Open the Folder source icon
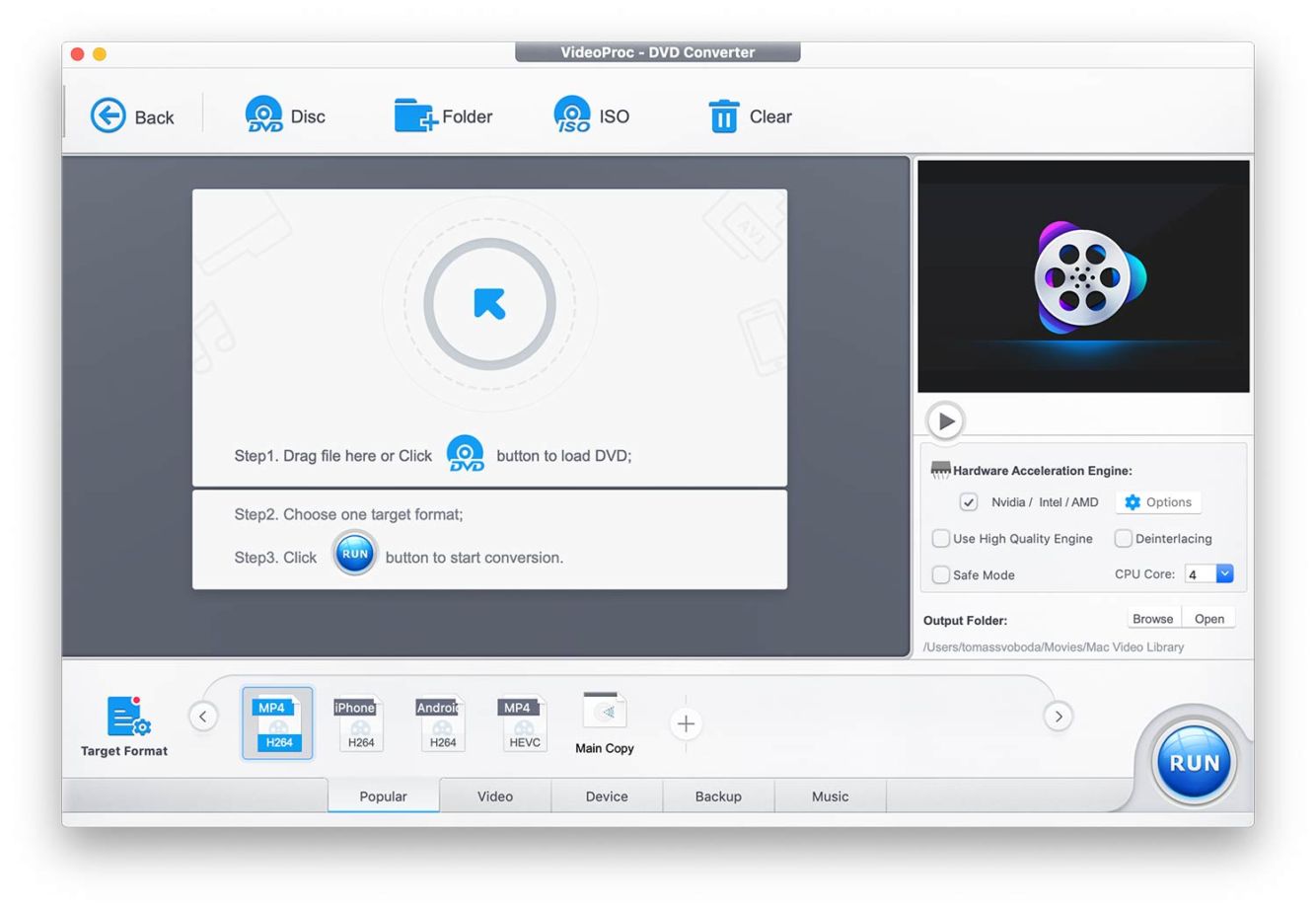Screen dimensions: 1316x909 pyautogui.click(x=414, y=115)
